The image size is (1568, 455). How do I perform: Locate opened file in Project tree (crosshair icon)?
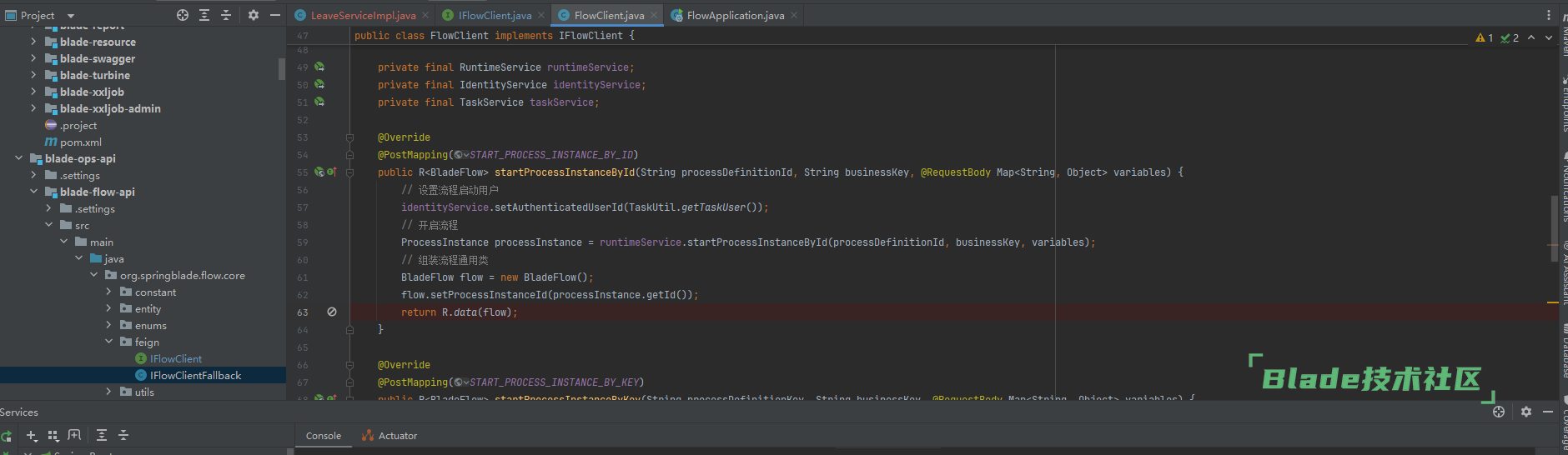click(183, 15)
